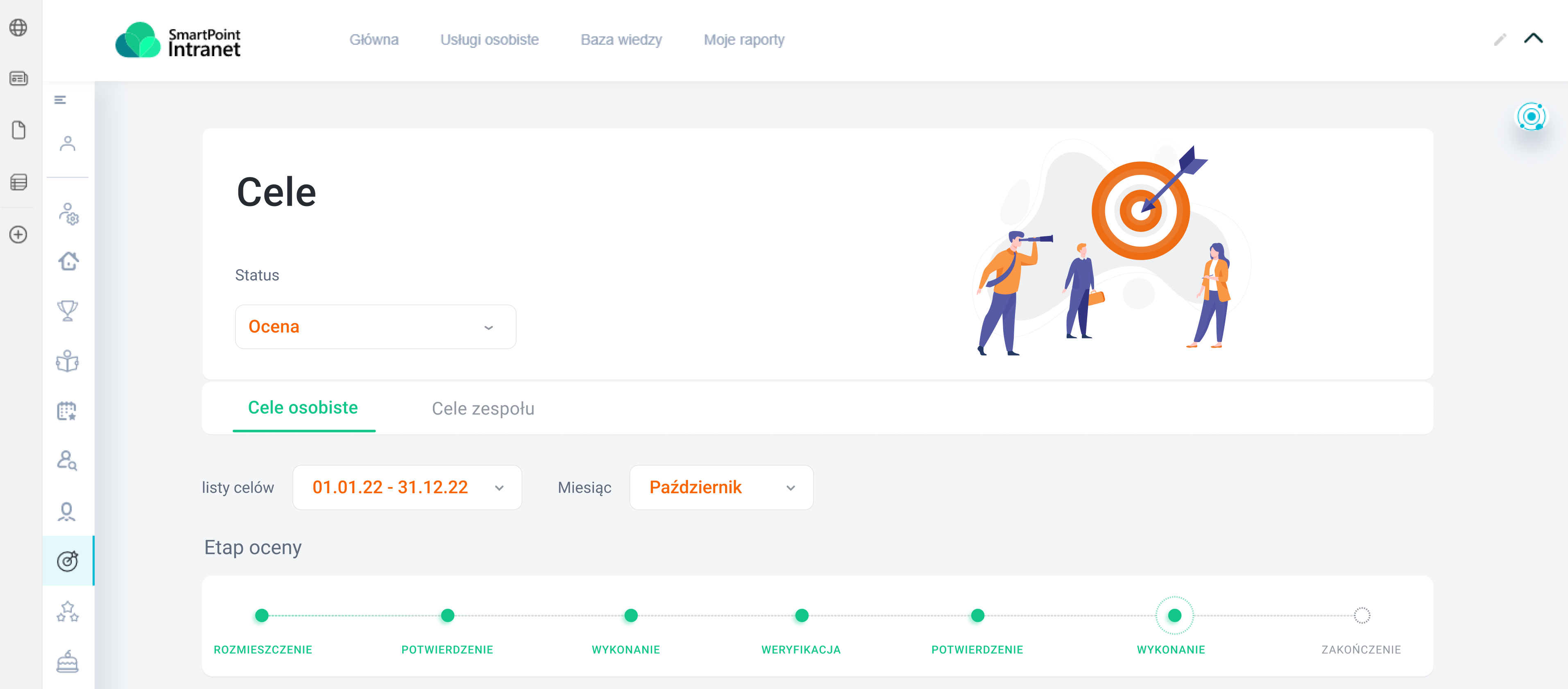The height and width of the screenshot is (689, 1568).
Task: Select the Cele osobiste tab
Action: pos(303,408)
